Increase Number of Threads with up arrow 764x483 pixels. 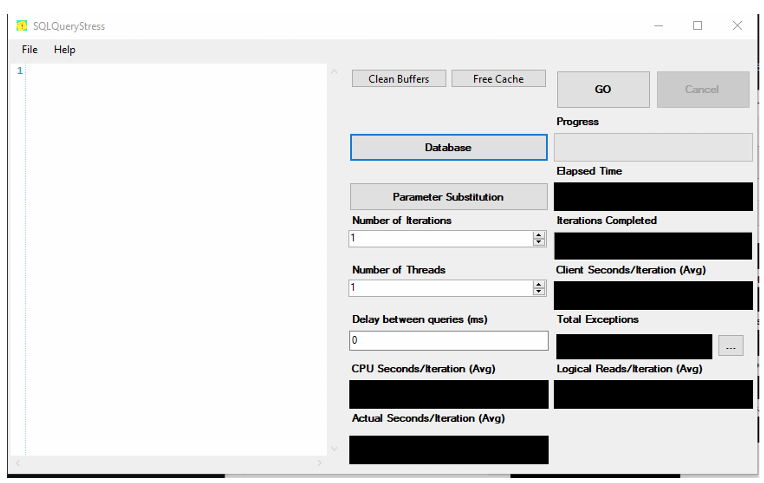point(539,284)
